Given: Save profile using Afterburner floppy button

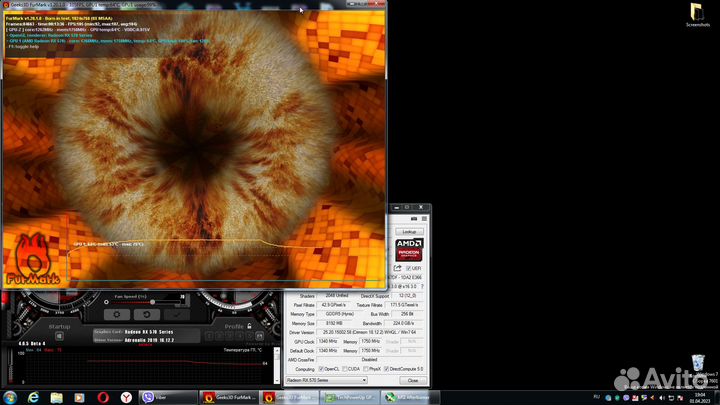Looking at the screenshot, I should click(x=259, y=336).
